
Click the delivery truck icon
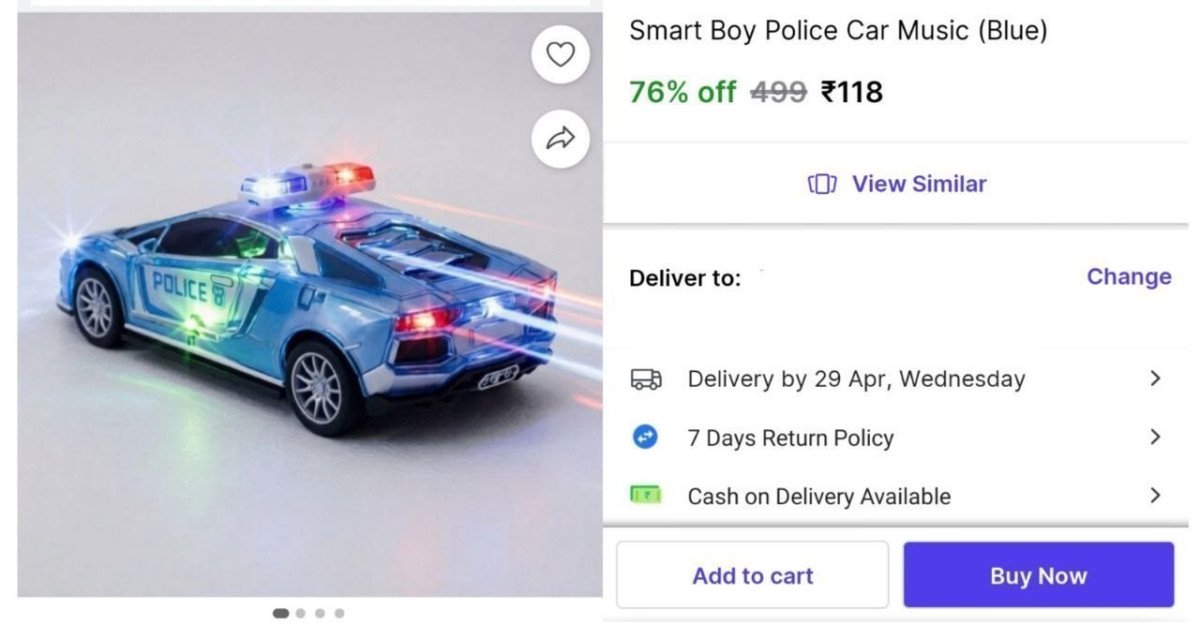pyautogui.click(x=646, y=379)
